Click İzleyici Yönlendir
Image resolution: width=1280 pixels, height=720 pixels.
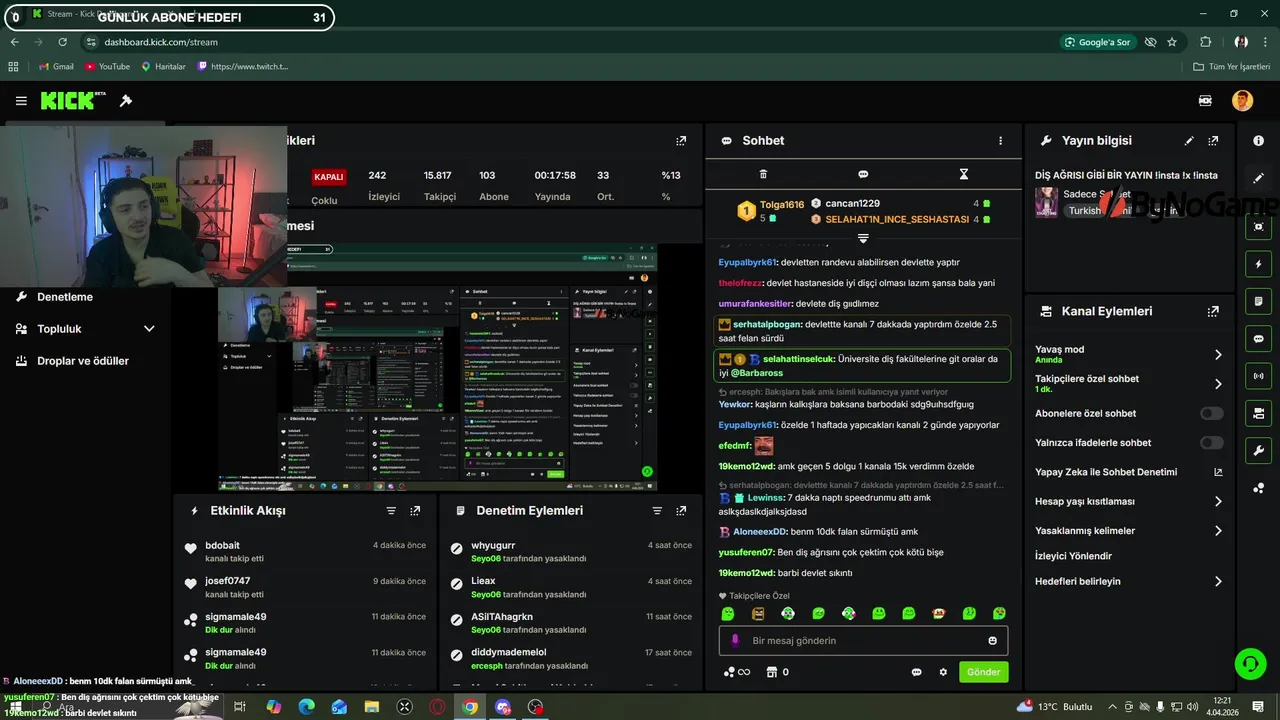tap(1073, 556)
